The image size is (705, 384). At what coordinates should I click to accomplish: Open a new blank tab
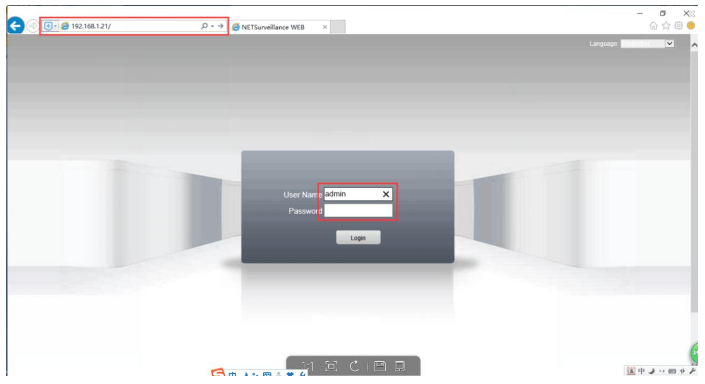(338, 27)
